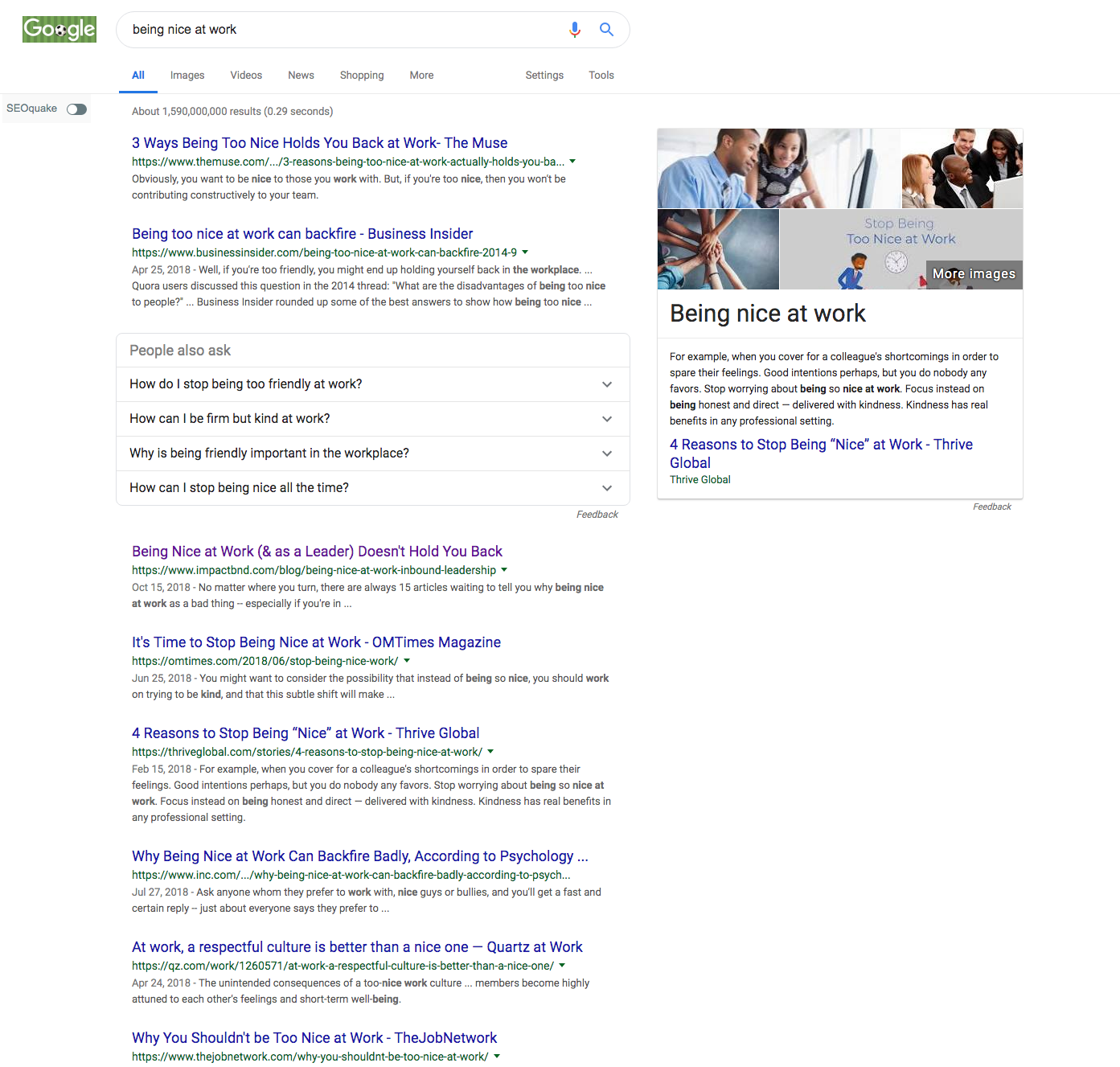The height and width of the screenshot is (1067, 1120).
Task: Open the dropdown arrow next to themuse.com URL
Action: (572, 162)
